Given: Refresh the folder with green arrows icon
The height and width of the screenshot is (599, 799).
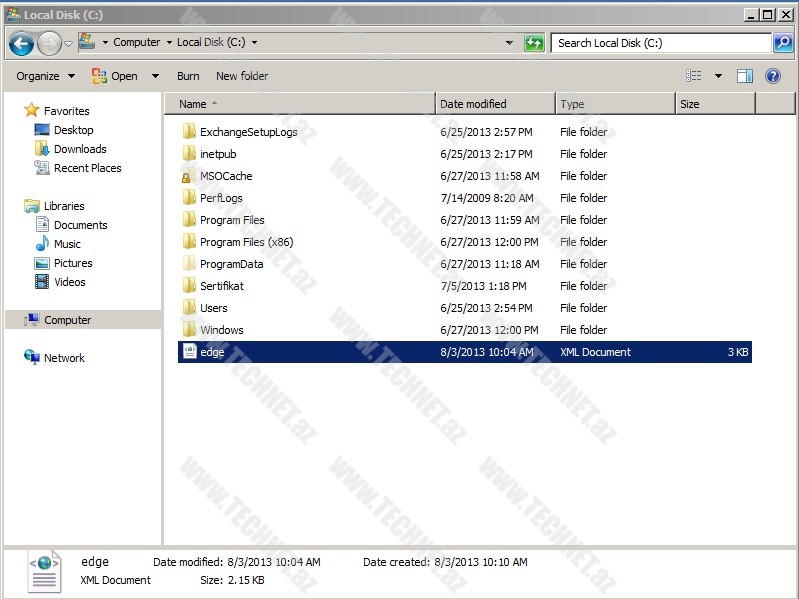Looking at the screenshot, I should (534, 43).
